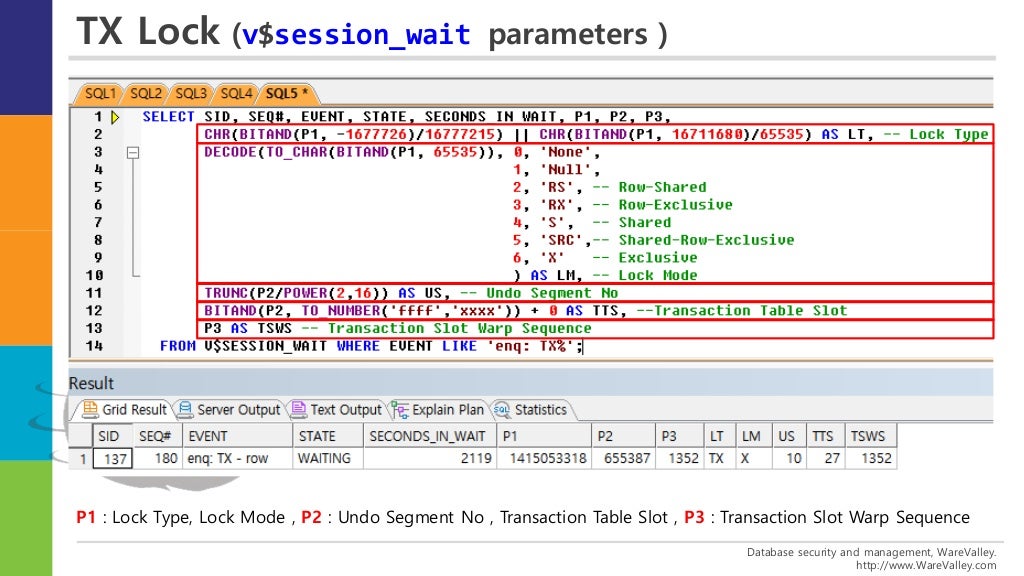Screen dimensions: 1024x576
Task: Sort by the LM column header
Action: (x=754, y=436)
